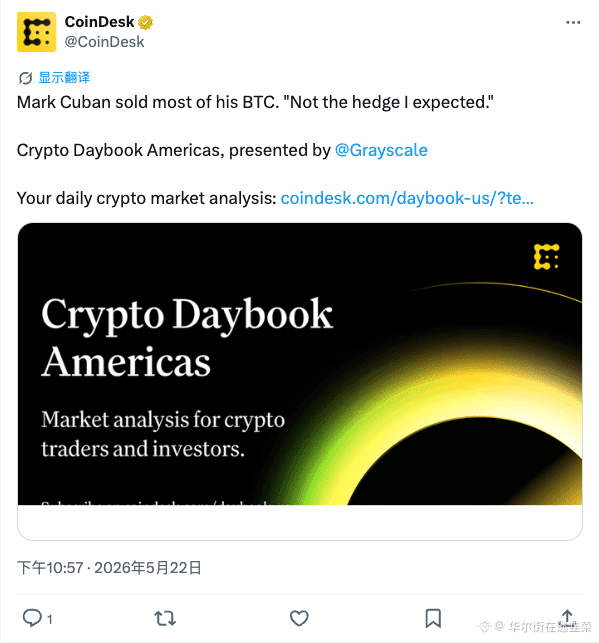
Task: Like the post with the heart icon
Action: [299, 618]
